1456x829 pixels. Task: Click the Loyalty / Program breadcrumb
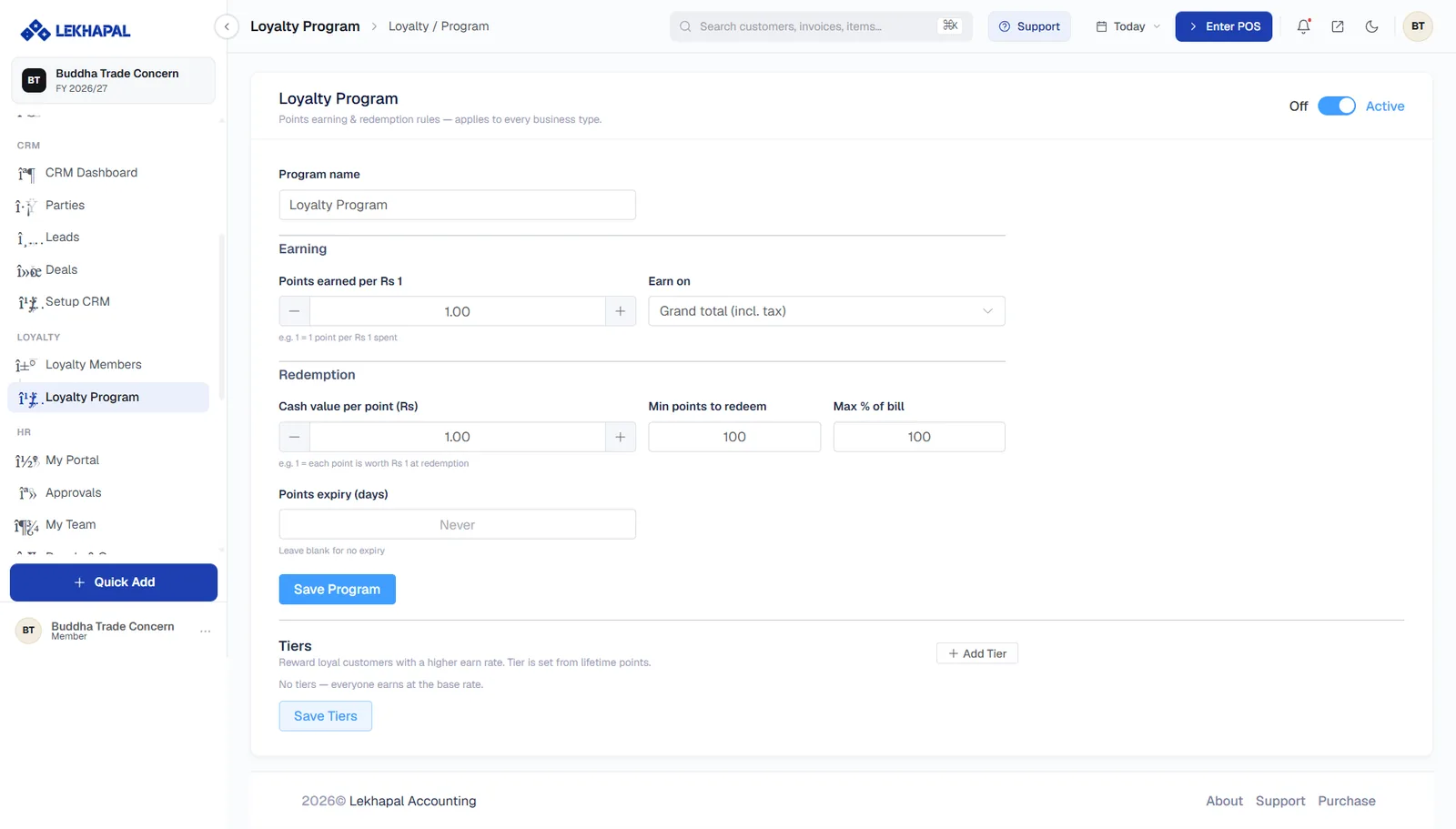[439, 26]
